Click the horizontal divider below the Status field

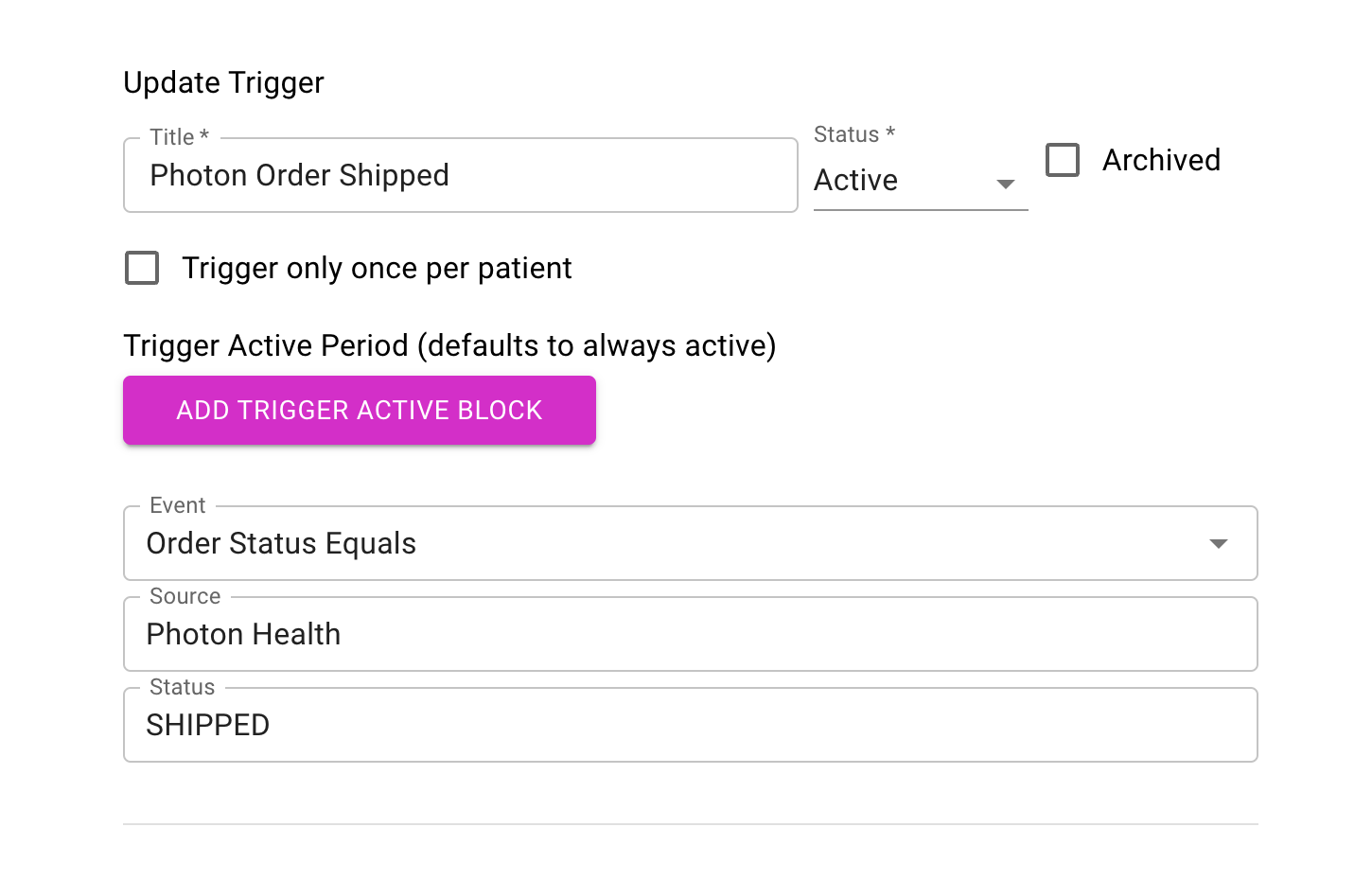point(691,824)
